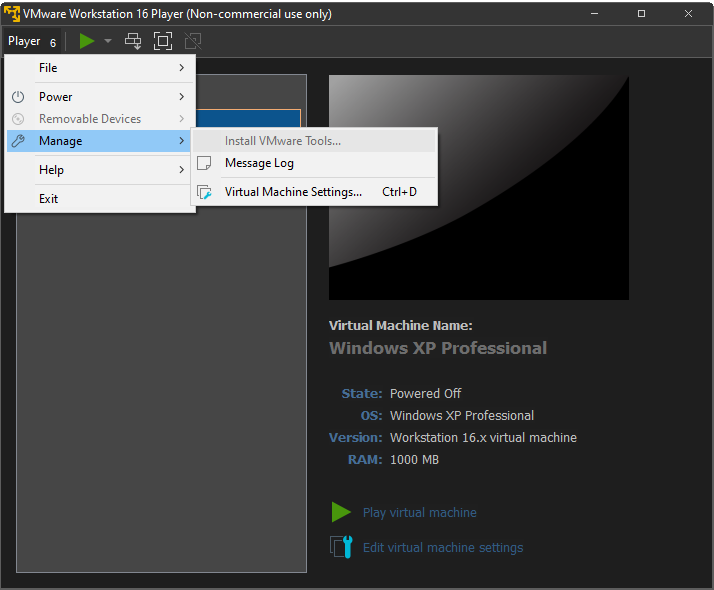Open the Message Log
The image size is (714, 590).
pyautogui.click(x=314, y=163)
